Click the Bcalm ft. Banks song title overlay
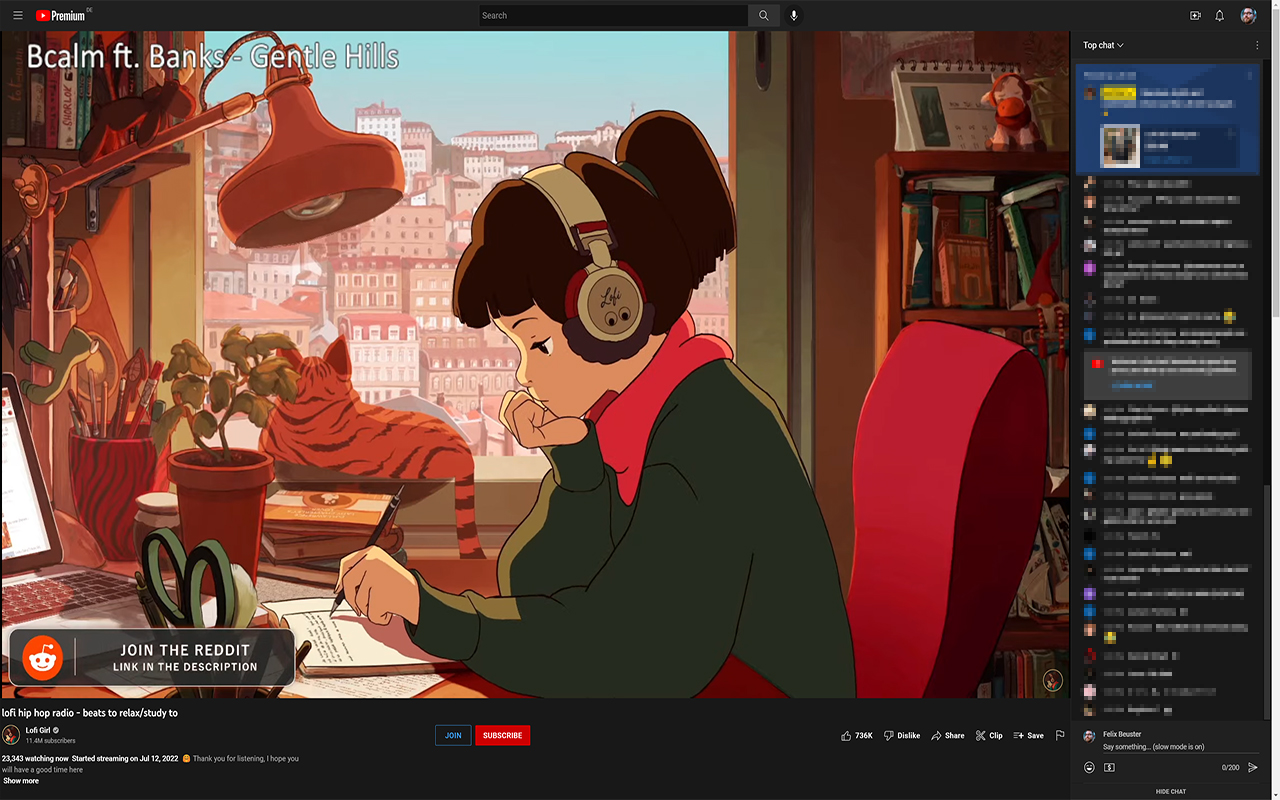This screenshot has height=800, width=1280. click(x=212, y=56)
